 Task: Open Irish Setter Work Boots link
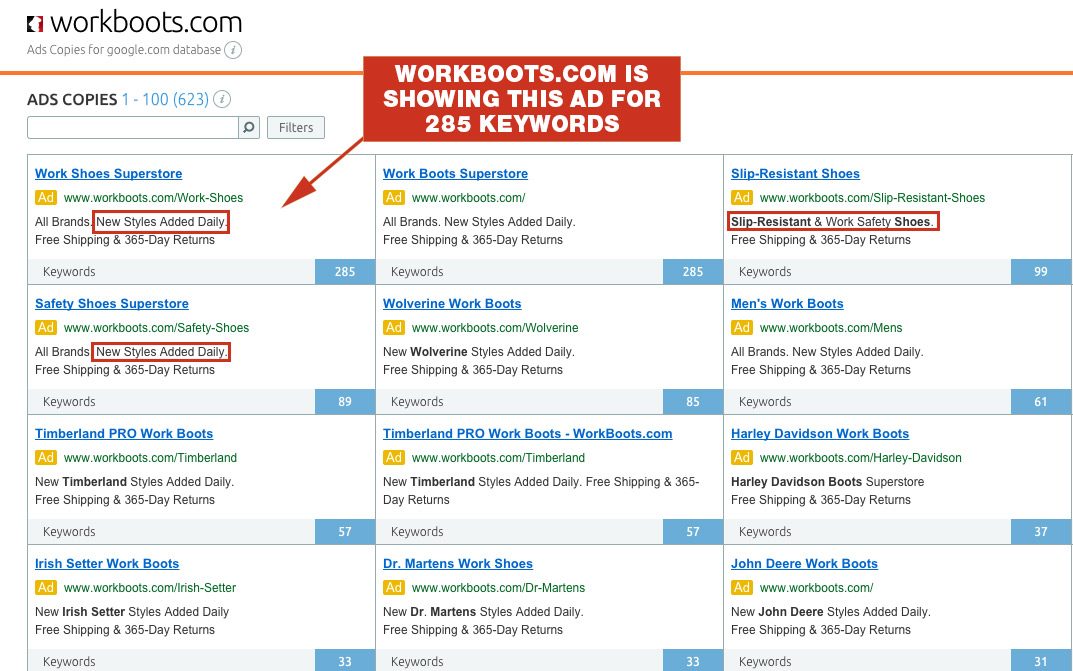pyautogui.click(x=107, y=564)
